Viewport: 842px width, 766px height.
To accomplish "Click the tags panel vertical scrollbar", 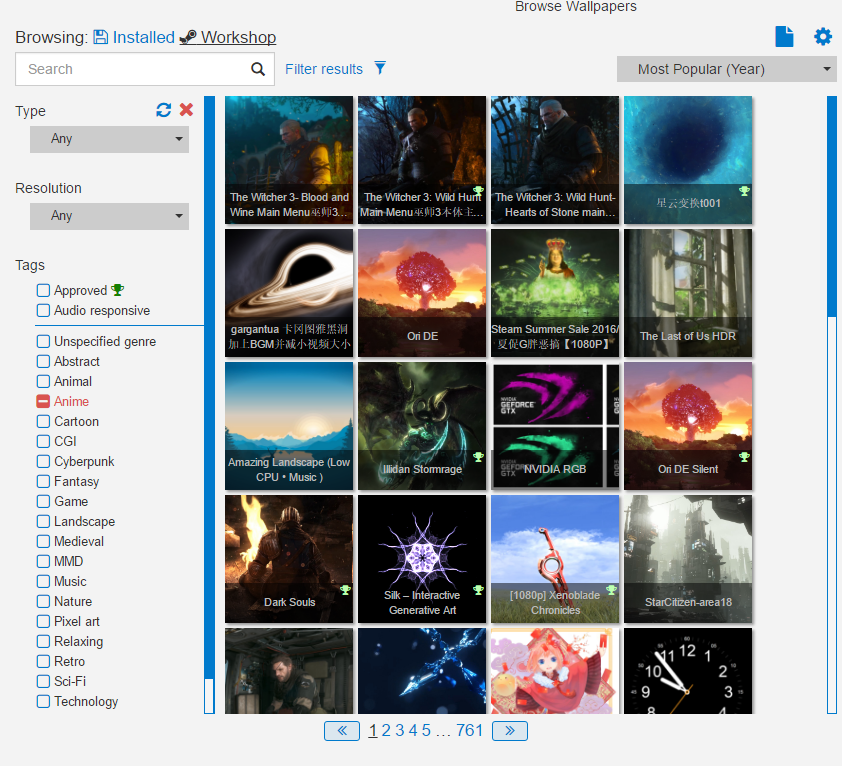I will [209, 405].
